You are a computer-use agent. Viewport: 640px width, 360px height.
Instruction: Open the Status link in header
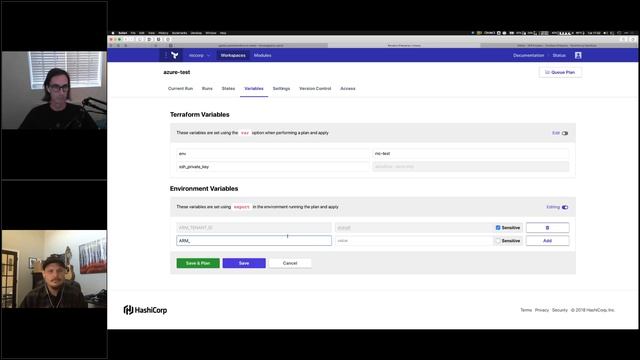point(559,55)
